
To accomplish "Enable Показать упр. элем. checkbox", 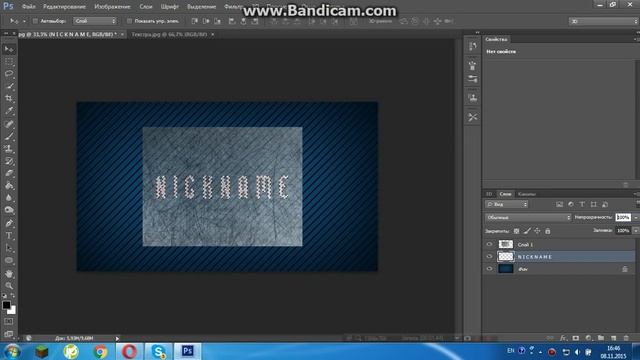I will pos(129,21).
